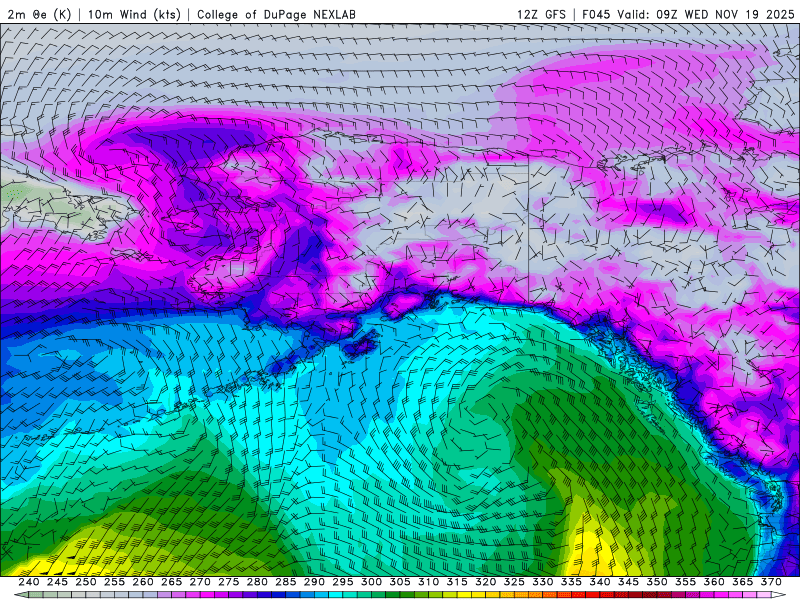800x600 pixels.
Task: Click the 335 value on the color scale
Action: pyautogui.click(x=571, y=582)
